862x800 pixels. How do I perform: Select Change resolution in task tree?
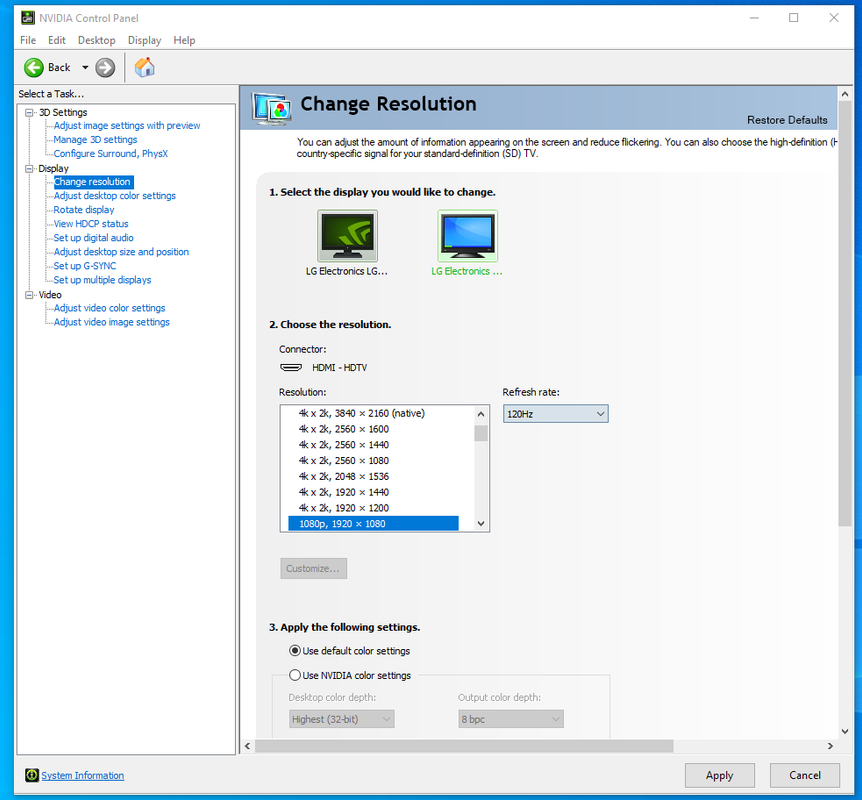point(92,182)
